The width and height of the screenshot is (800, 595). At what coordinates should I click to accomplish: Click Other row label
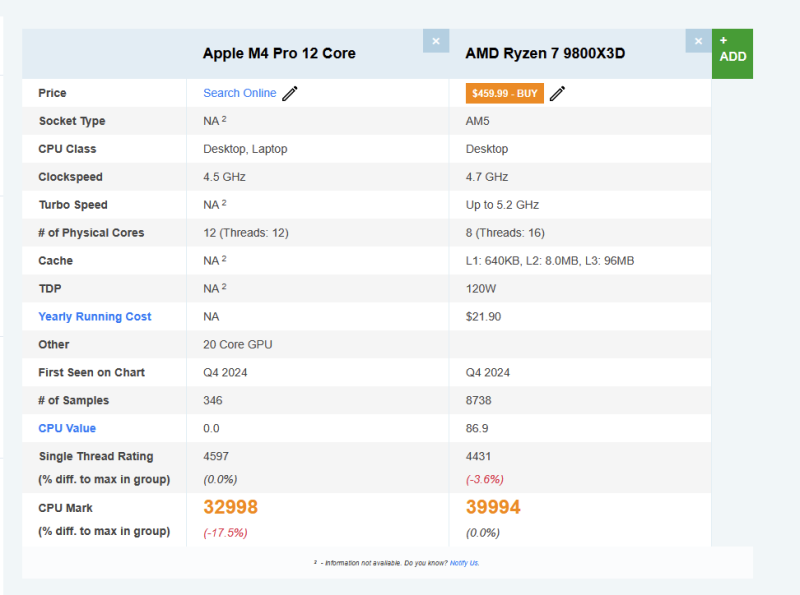[54, 344]
